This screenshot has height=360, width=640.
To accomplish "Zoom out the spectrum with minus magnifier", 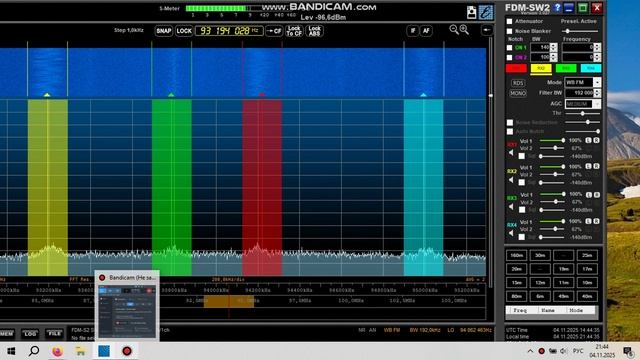I will [453, 29].
